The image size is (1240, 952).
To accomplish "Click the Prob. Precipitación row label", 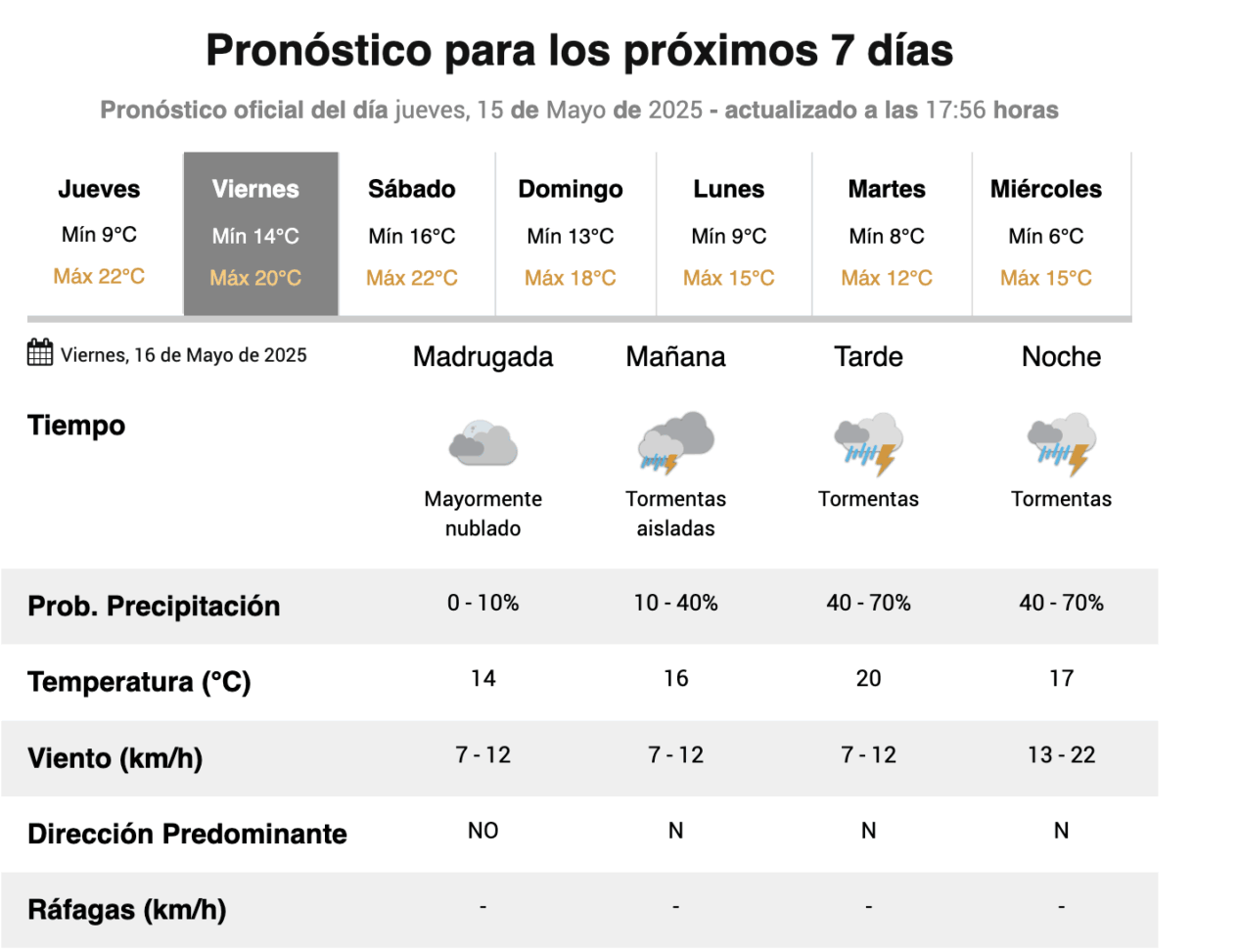I will (x=154, y=607).
